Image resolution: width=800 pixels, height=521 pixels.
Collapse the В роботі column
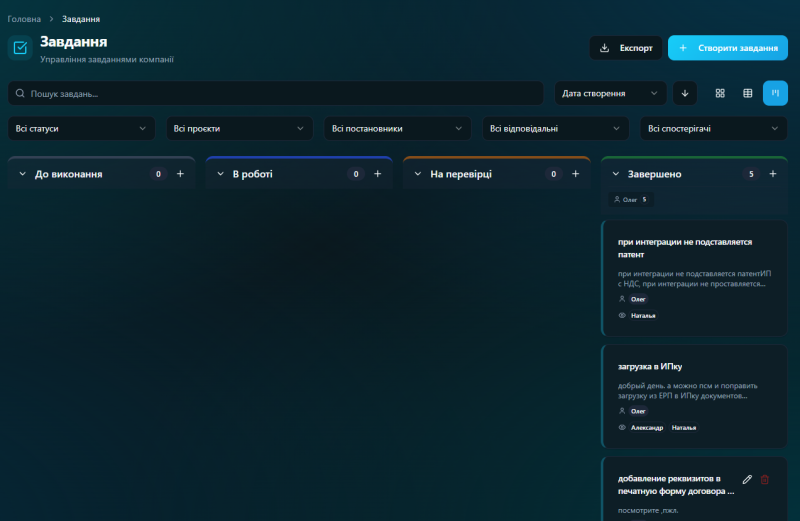pos(221,174)
